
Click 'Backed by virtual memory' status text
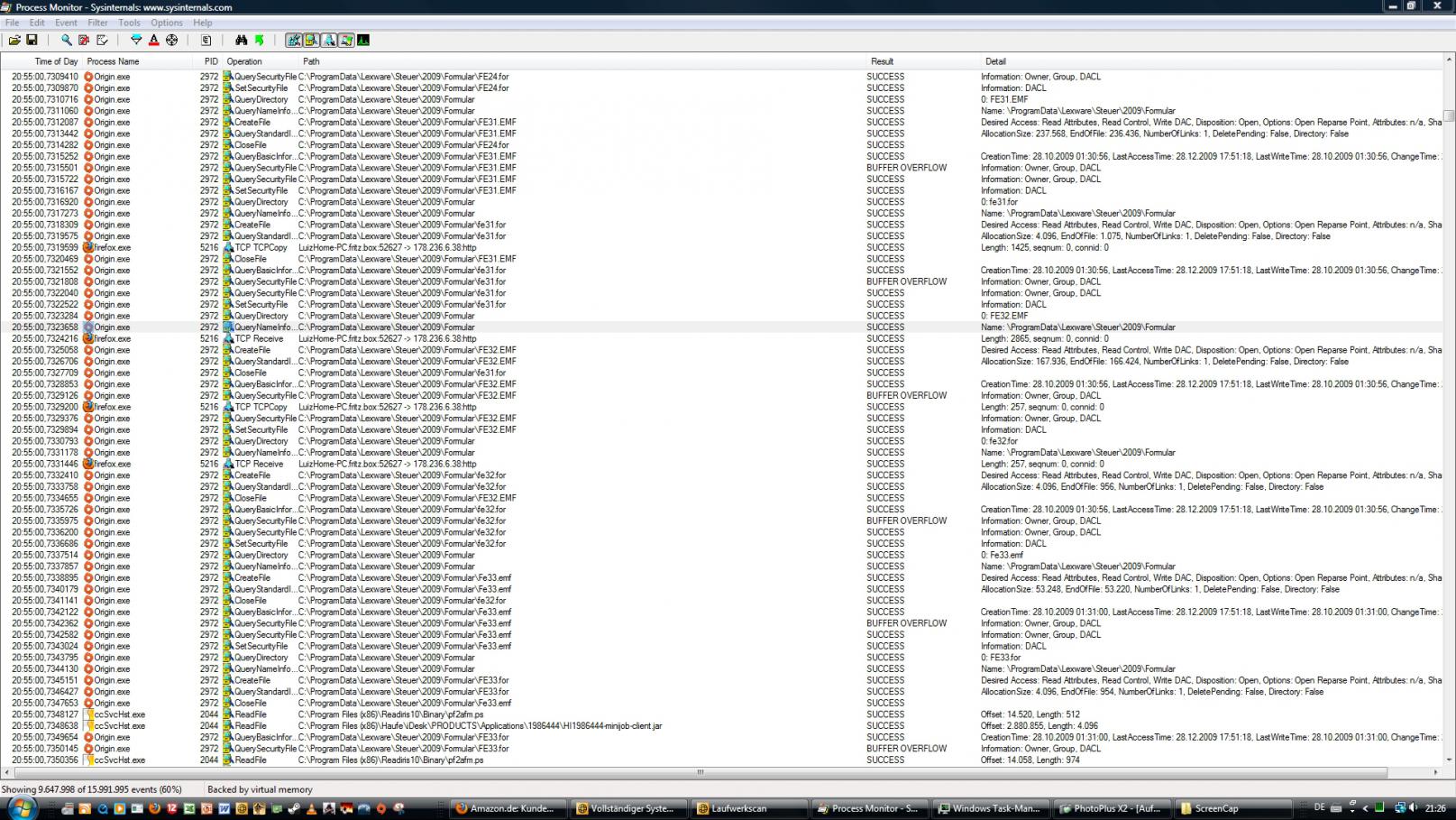(260, 789)
